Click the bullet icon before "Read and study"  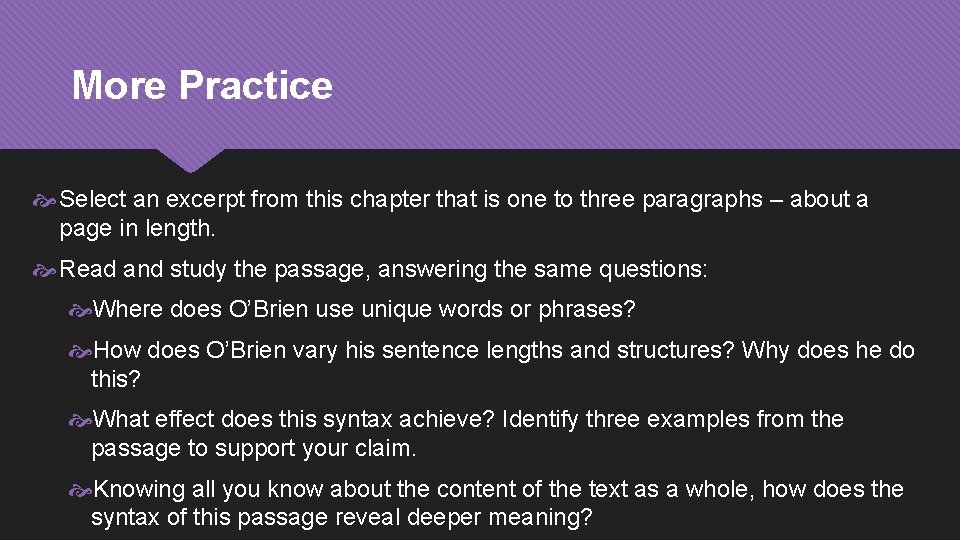pos(50,270)
